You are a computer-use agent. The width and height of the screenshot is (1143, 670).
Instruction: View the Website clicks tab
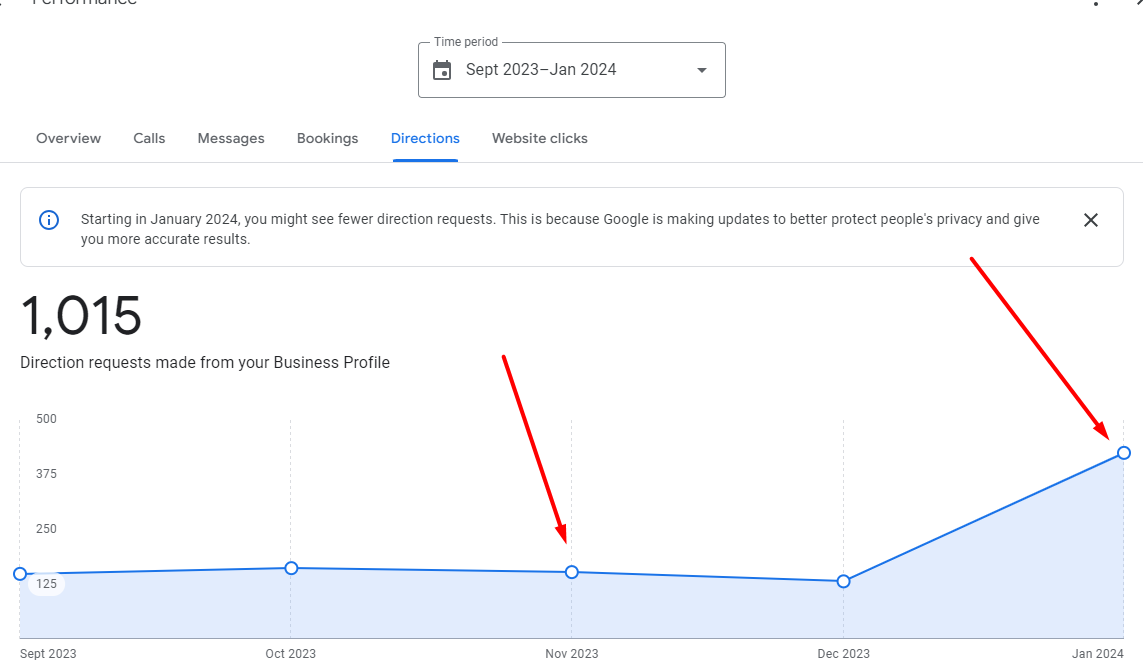point(540,139)
